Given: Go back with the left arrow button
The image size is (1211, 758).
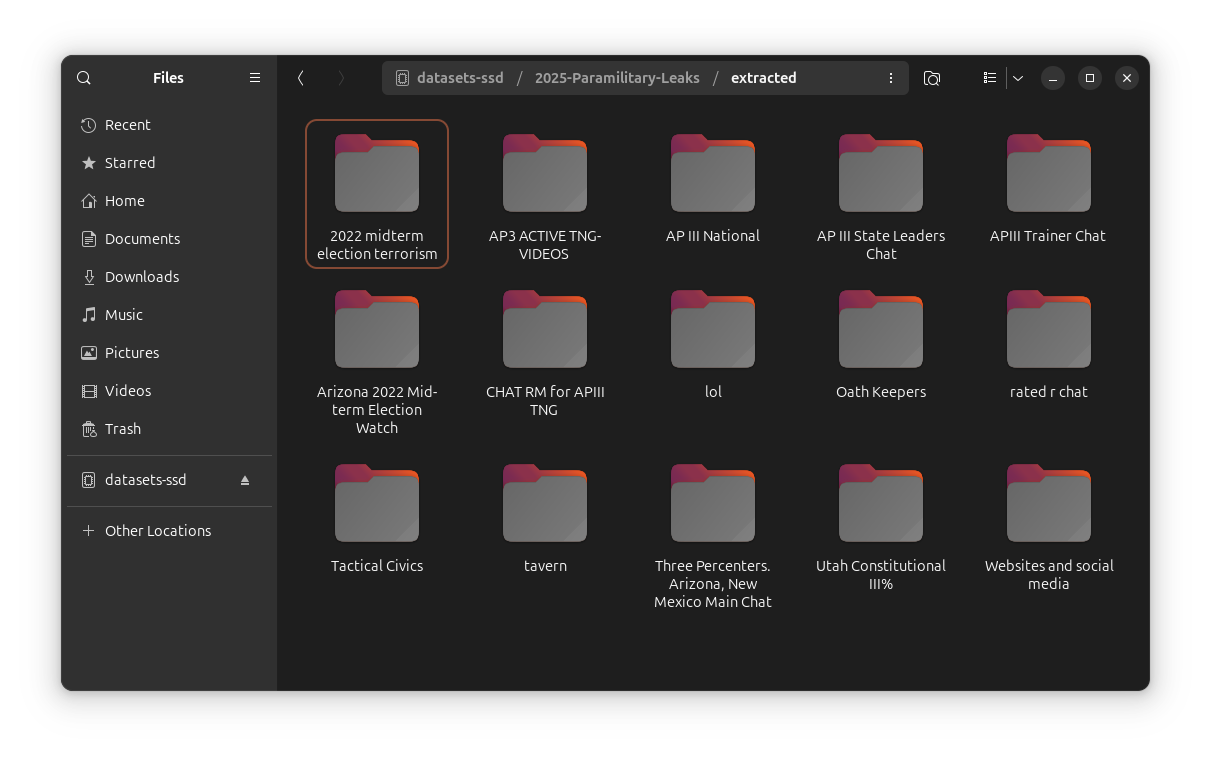Looking at the screenshot, I should coord(300,78).
